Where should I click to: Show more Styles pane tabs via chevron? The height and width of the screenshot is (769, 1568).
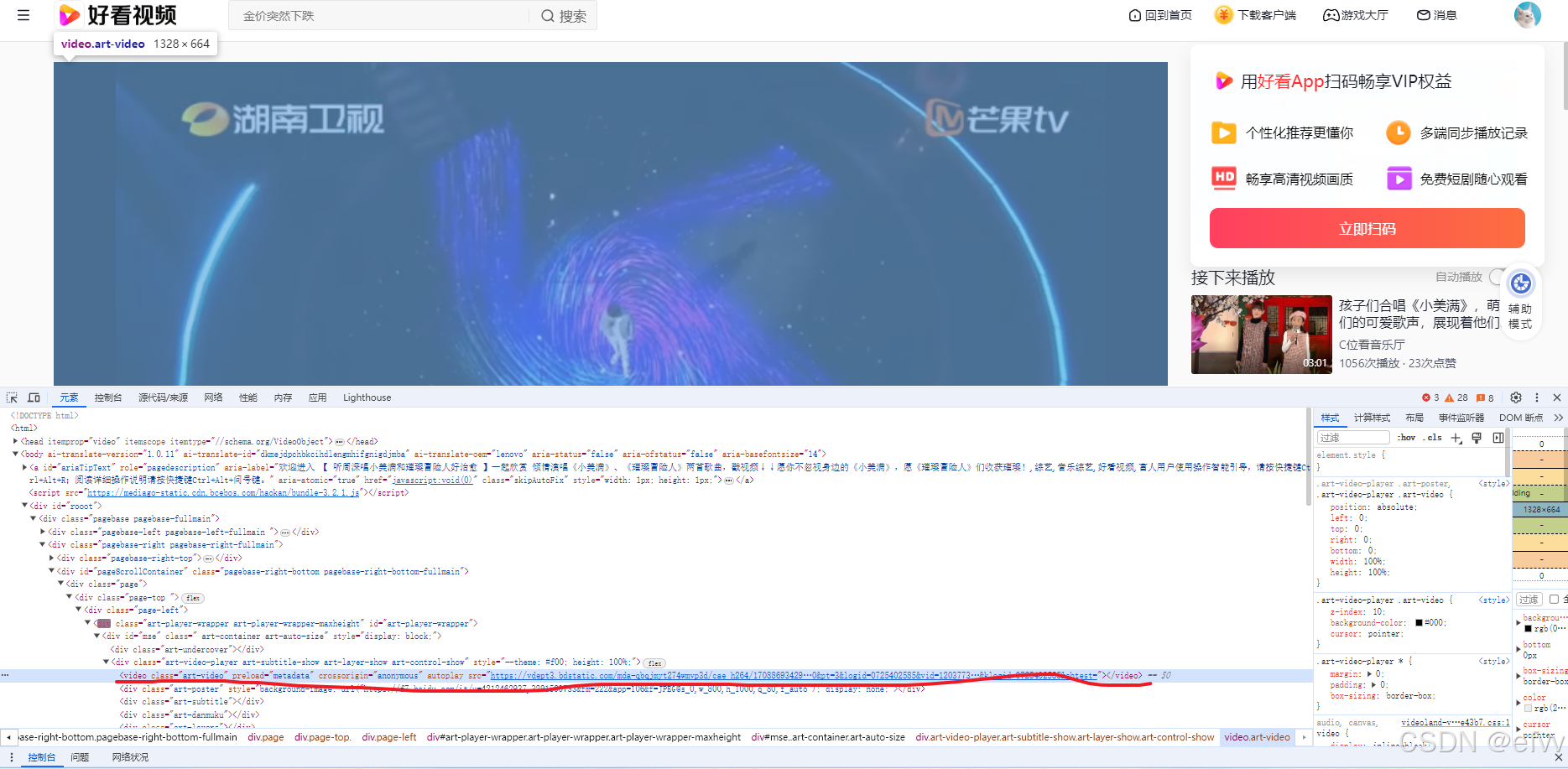point(1559,418)
